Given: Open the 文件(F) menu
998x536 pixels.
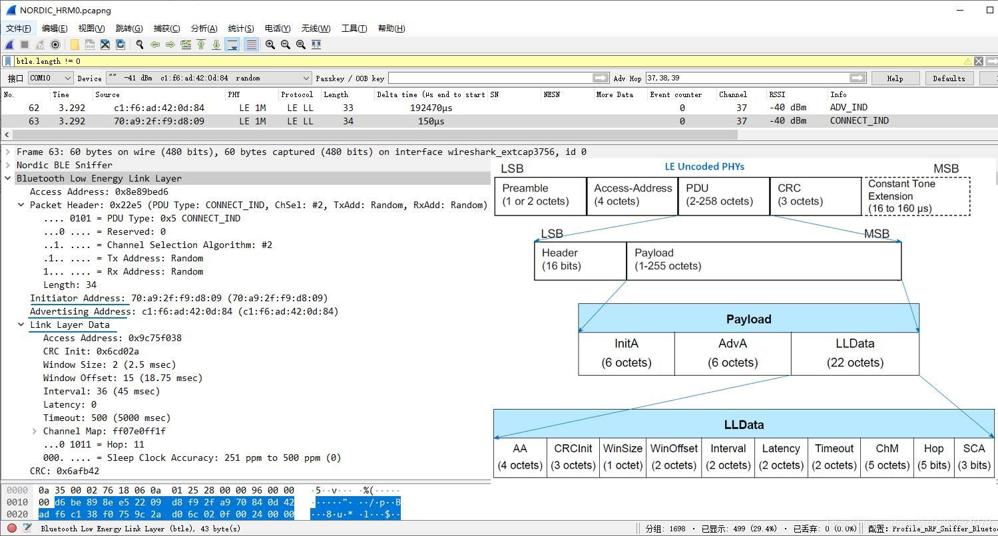Looking at the screenshot, I should click(18, 28).
